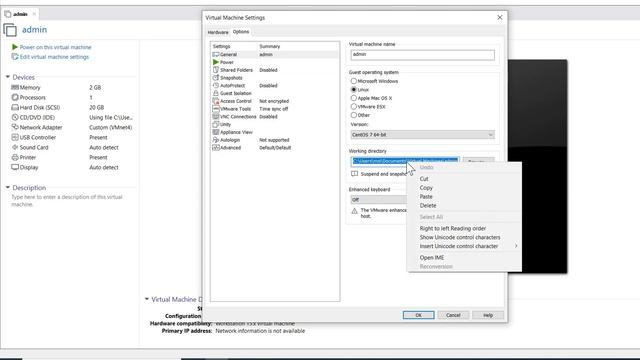This screenshot has height=360, width=640.
Task: Click the 'Time sync off' summary text
Action: click(x=273, y=109)
